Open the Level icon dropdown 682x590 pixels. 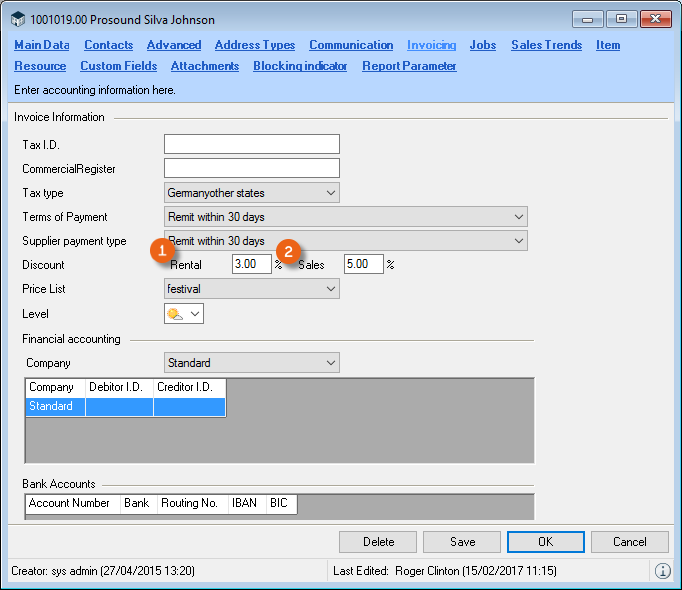click(184, 314)
